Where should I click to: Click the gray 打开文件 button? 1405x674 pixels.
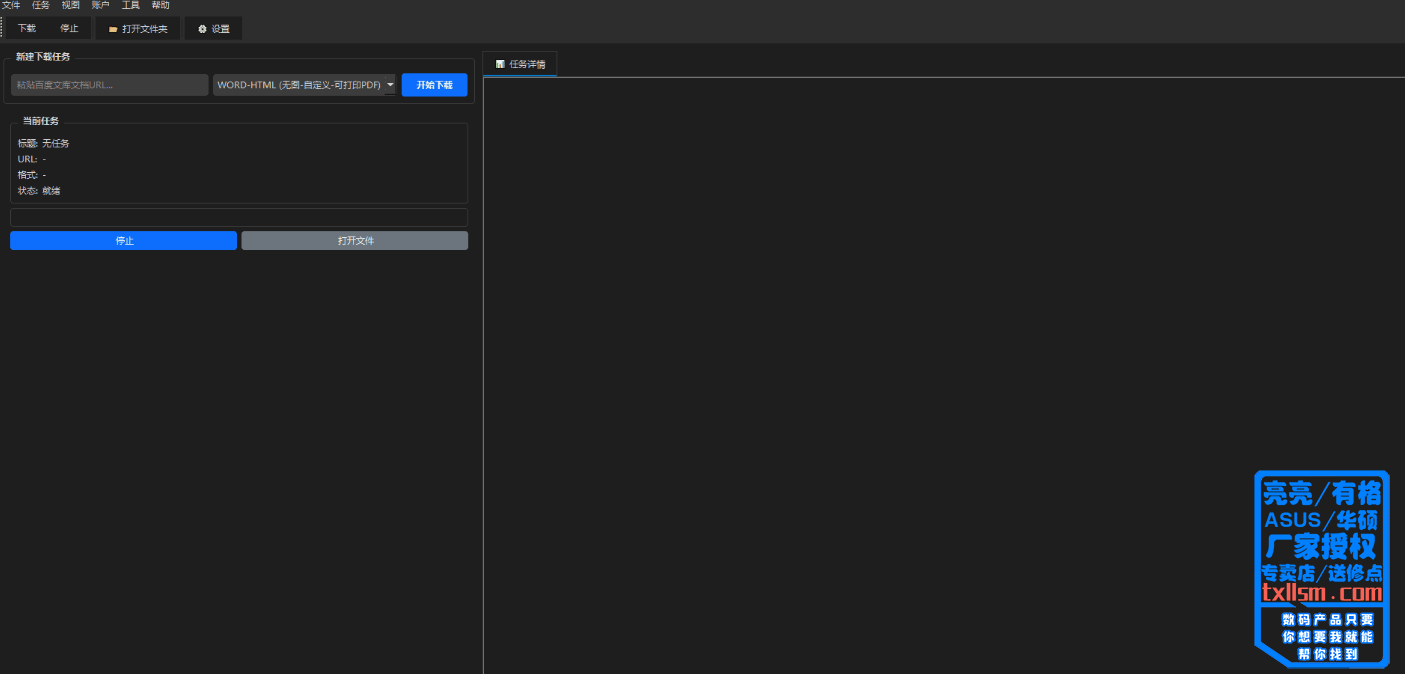(355, 241)
